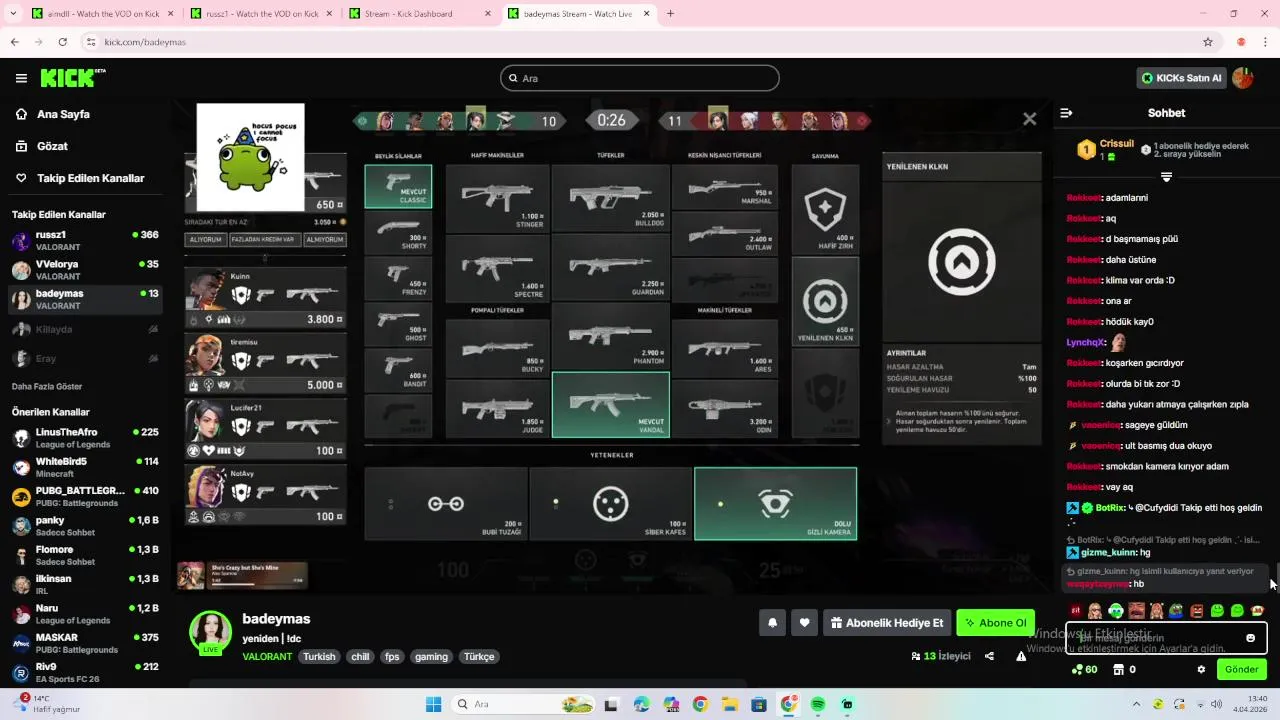Open the VALORANT category link under badeymas

click(x=267, y=657)
